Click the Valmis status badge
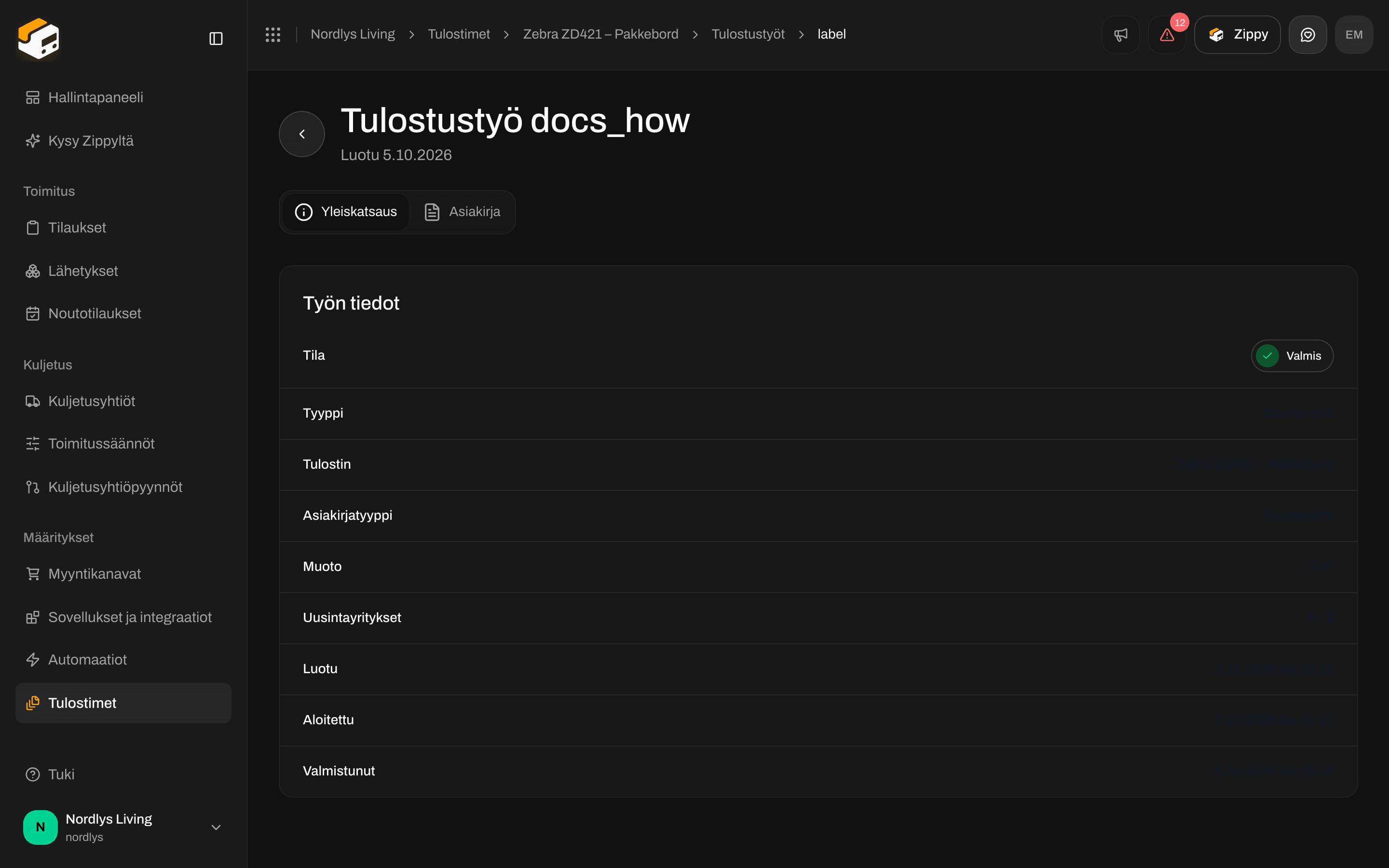1389x868 pixels. click(x=1292, y=356)
